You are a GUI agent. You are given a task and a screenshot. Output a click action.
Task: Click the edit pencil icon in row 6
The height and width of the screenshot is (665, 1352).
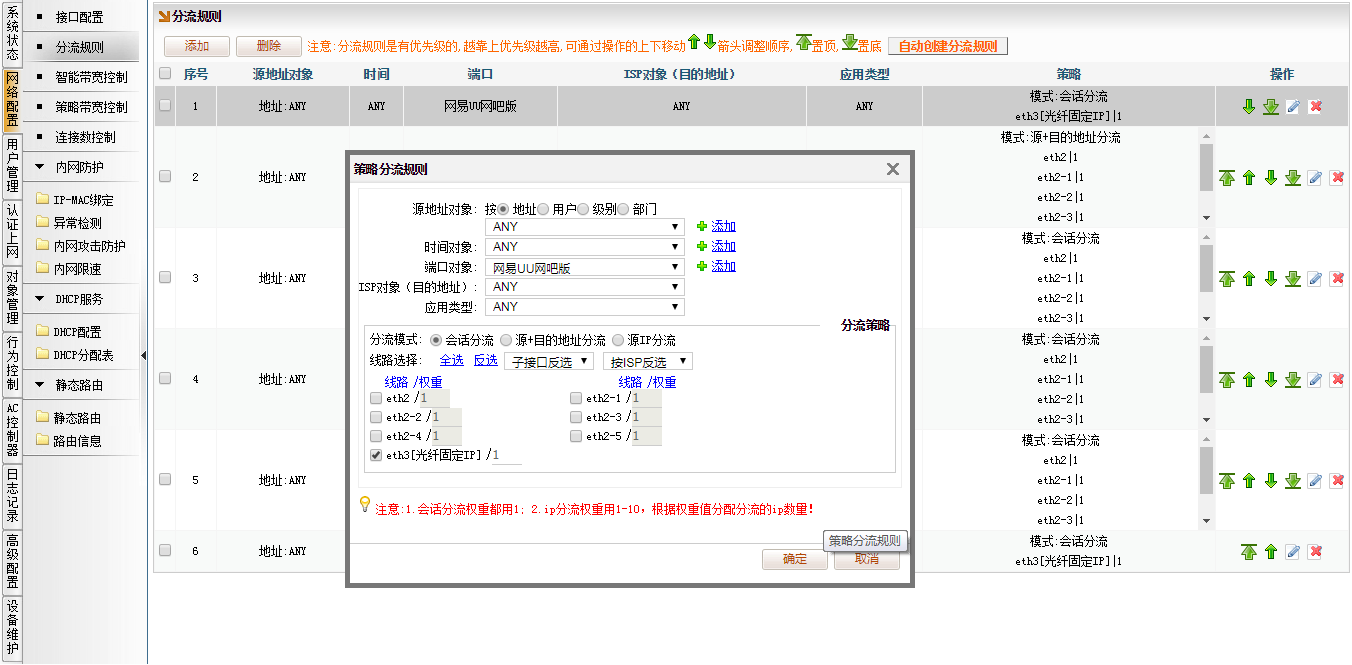1293,552
